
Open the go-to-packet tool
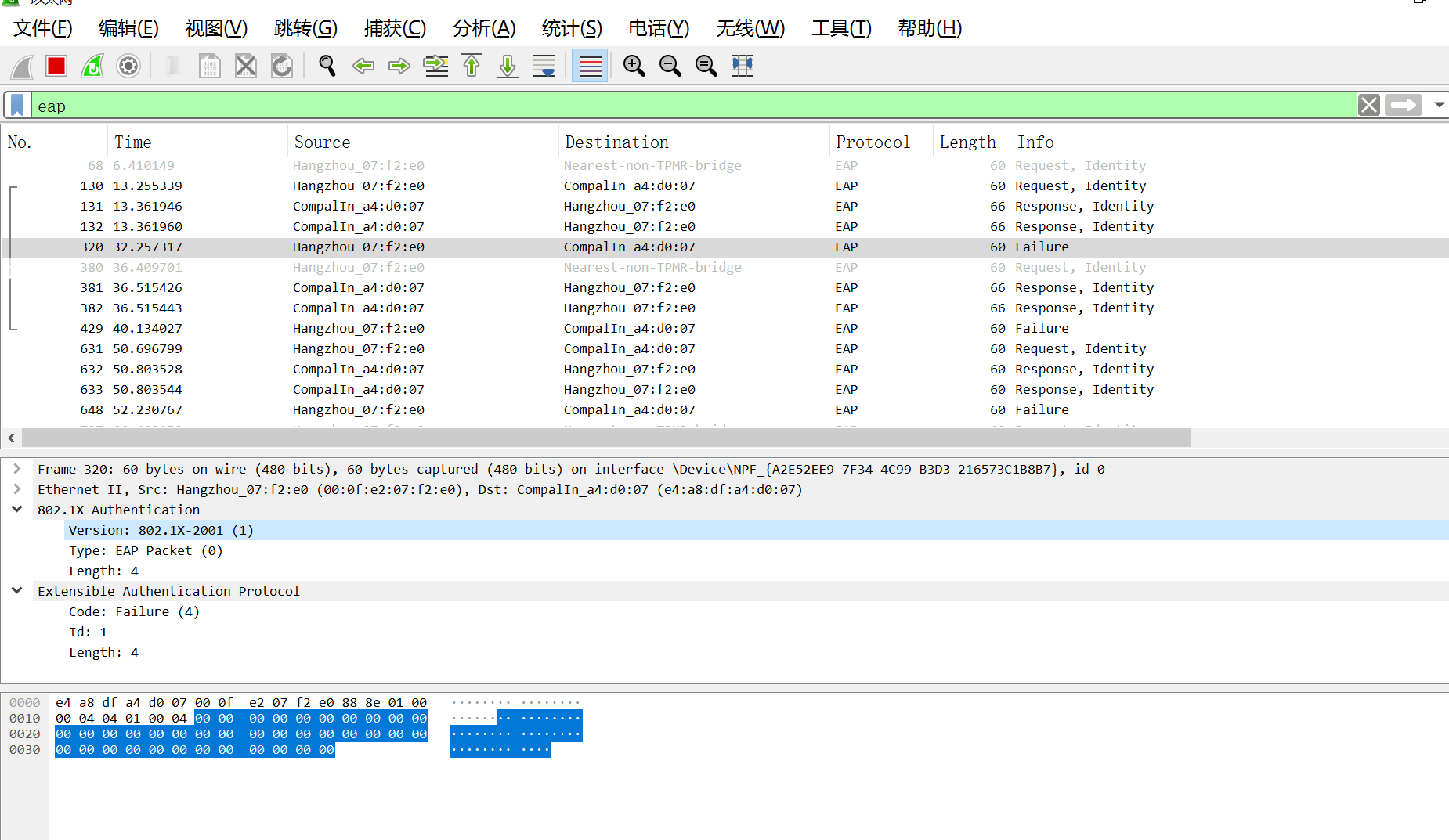point(435,66)
